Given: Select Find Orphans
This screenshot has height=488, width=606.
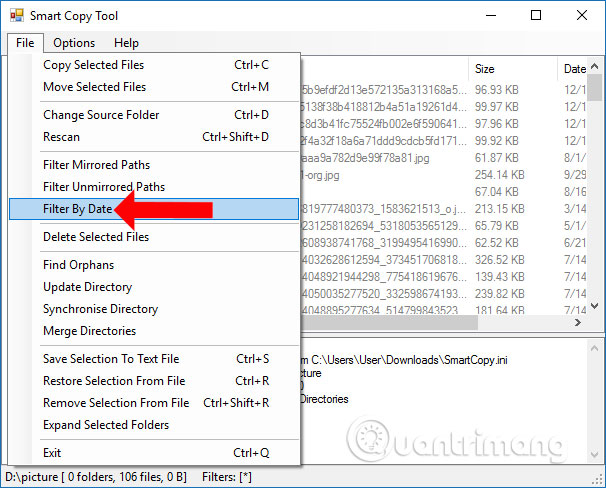Looking at the screenshot, I should 78,265.
